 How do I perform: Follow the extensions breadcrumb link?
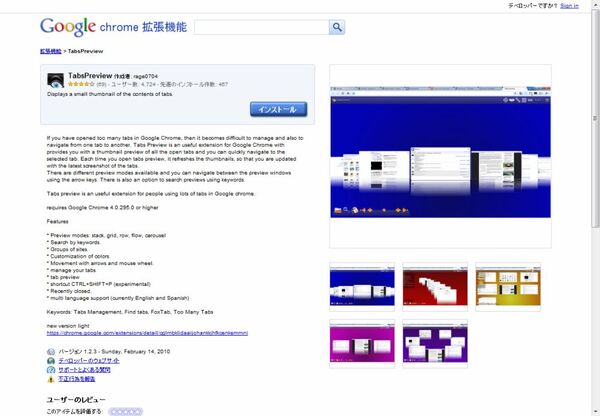(x=51, y=51)
